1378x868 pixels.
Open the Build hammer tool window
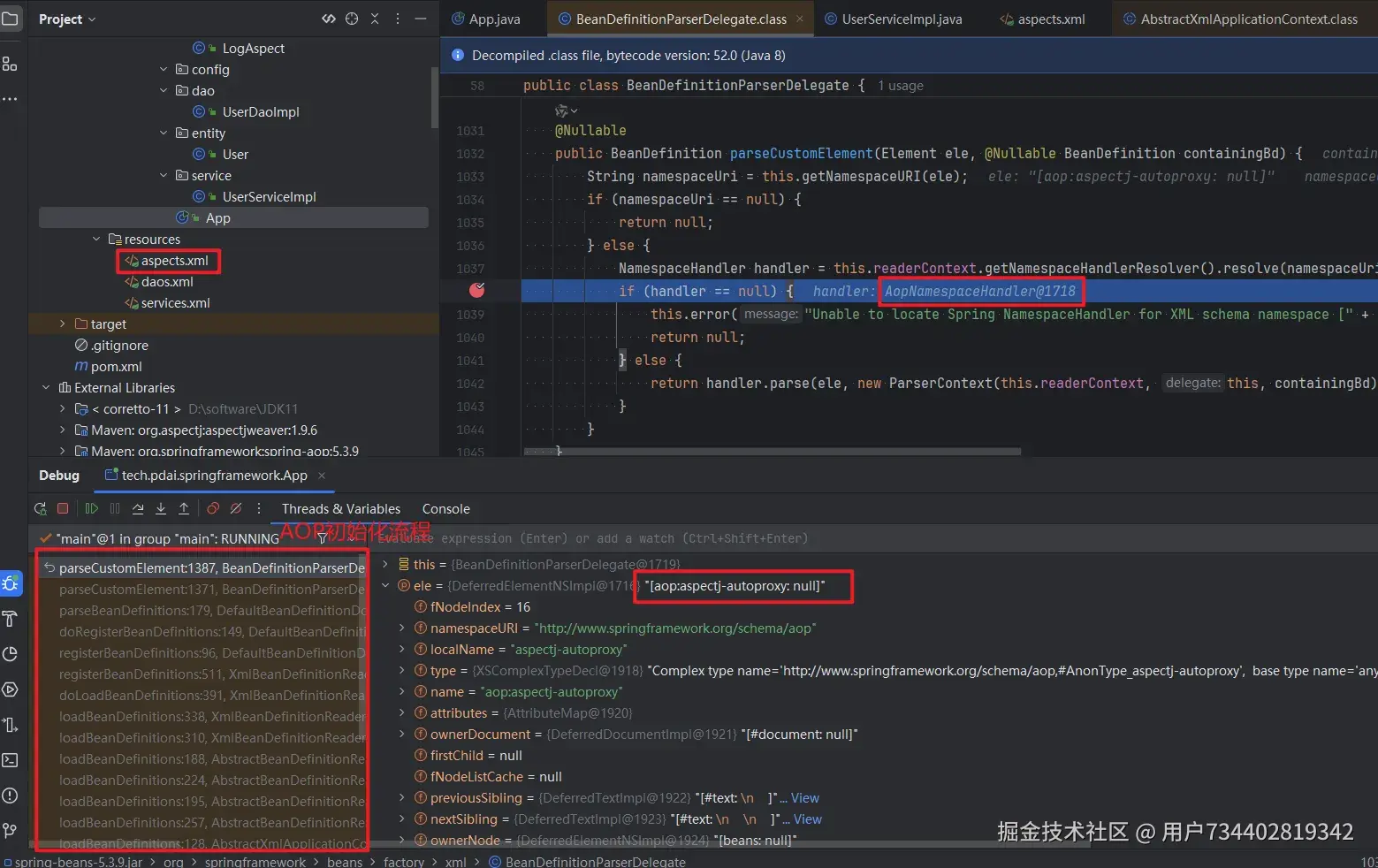tap(10, 619)
